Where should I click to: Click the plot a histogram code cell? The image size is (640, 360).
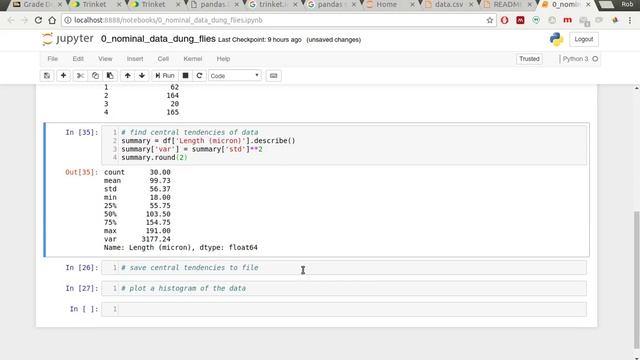coord(344,288)
